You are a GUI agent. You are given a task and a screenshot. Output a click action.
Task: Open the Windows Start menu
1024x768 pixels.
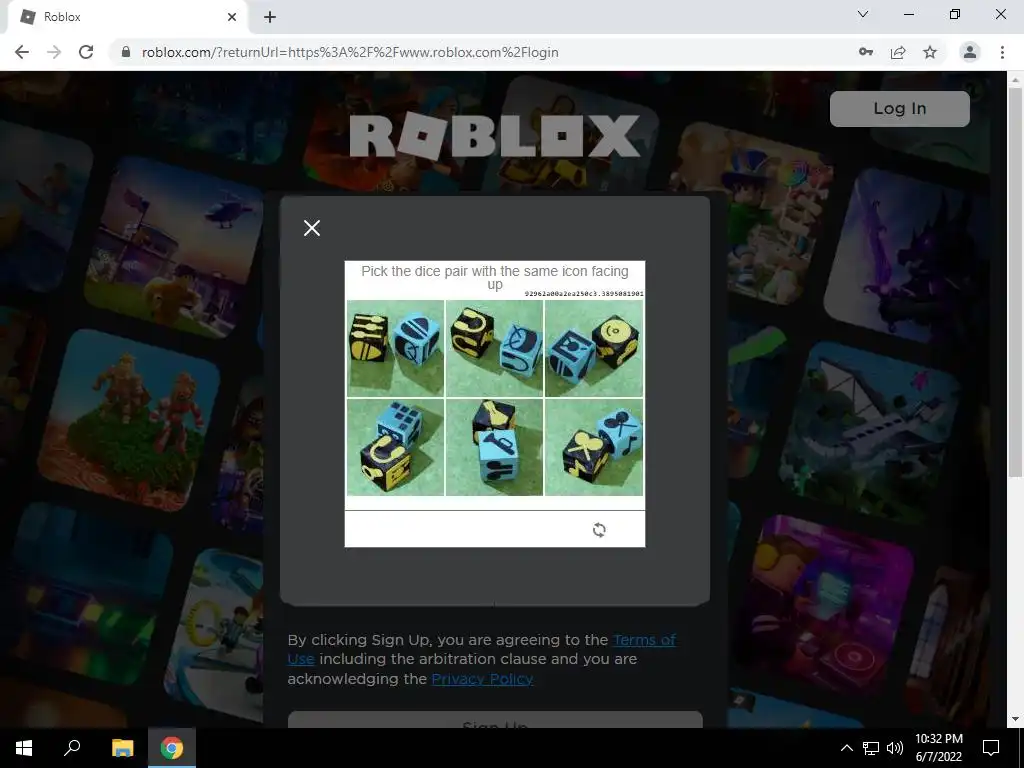(x=24, y=748)
